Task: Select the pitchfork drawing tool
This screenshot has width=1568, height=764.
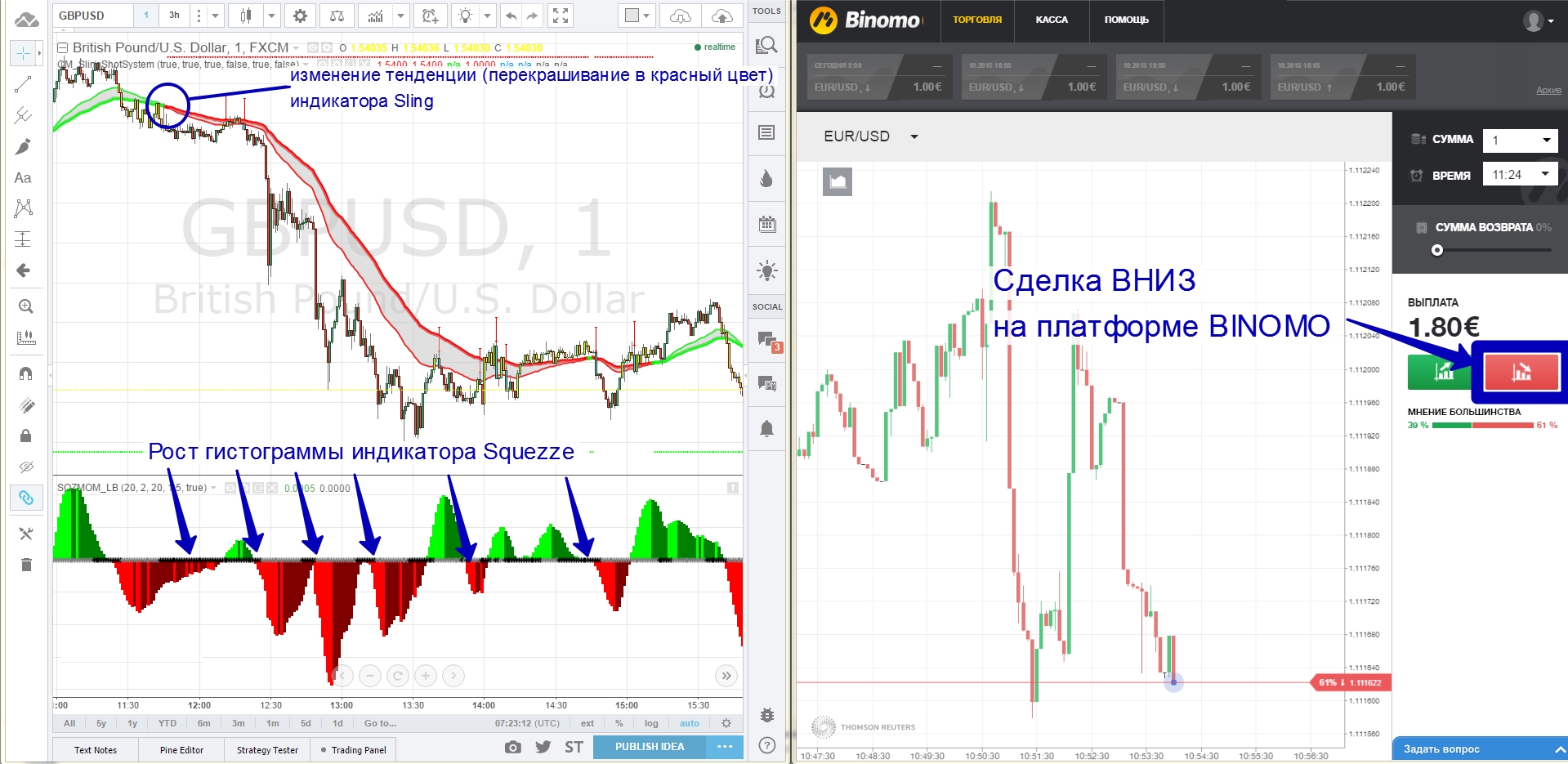Action: pyautogui.click(x=23, y=115)
